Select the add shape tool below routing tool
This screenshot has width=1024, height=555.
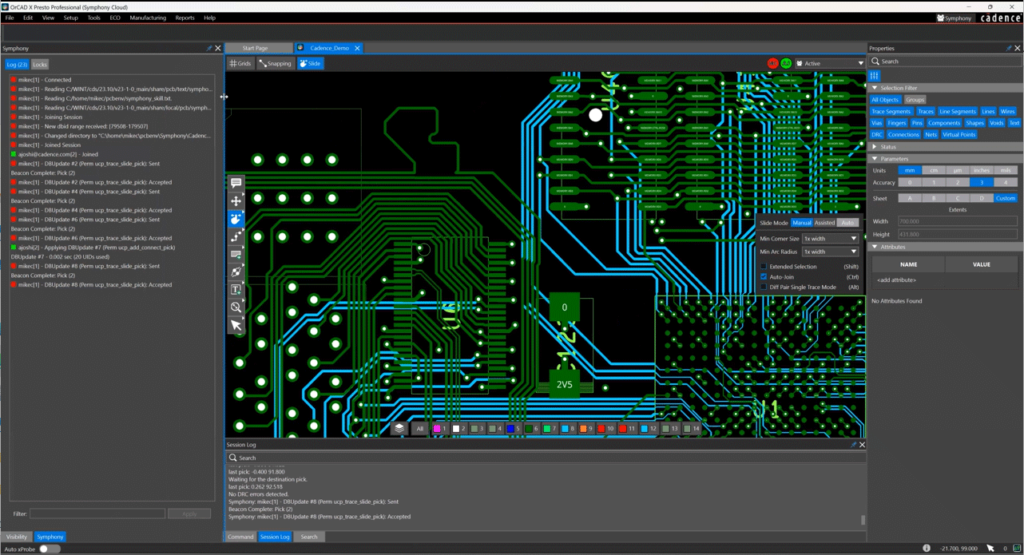point(236,254)
